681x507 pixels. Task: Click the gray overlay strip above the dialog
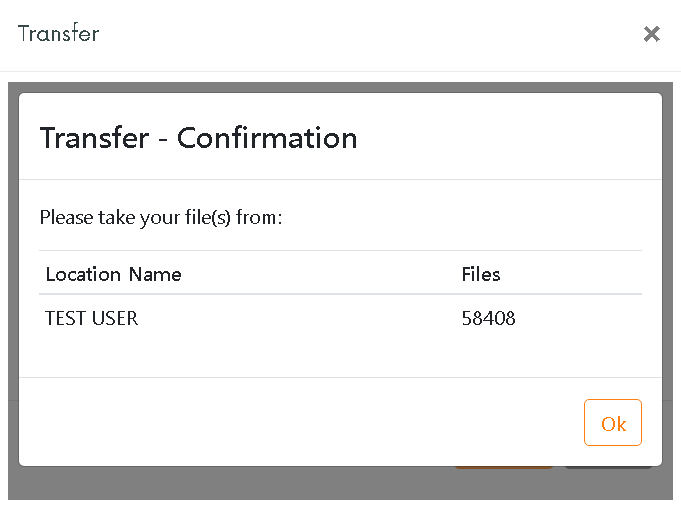point(340,87)
